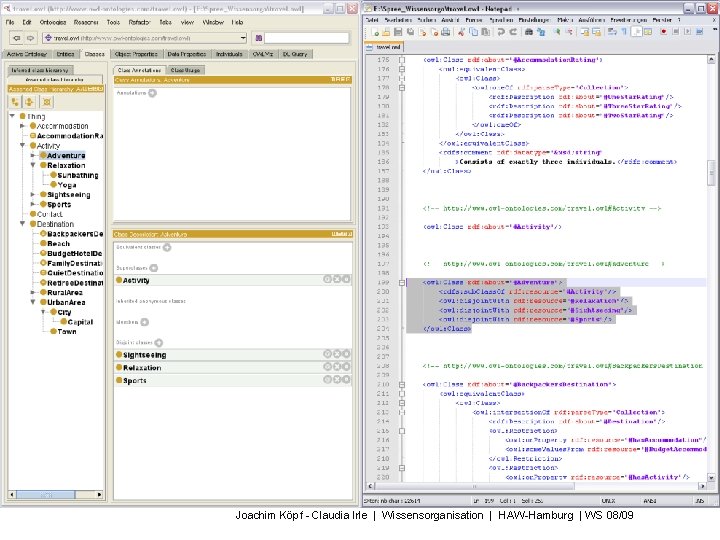720x540 pixels.
Task: Switch to the Individuals tab
Action: pos(229,54)
